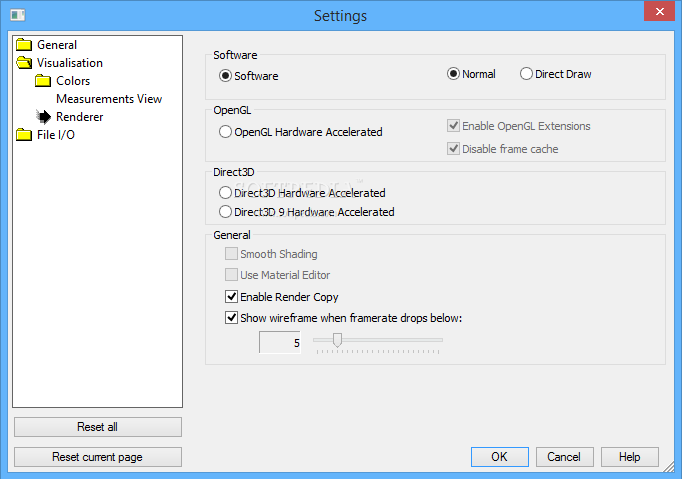The width and height of the screenshot is (682, 479).
Task: Click the File I/O folder icon
Action: pyautogui.click(x=24, y=135)
